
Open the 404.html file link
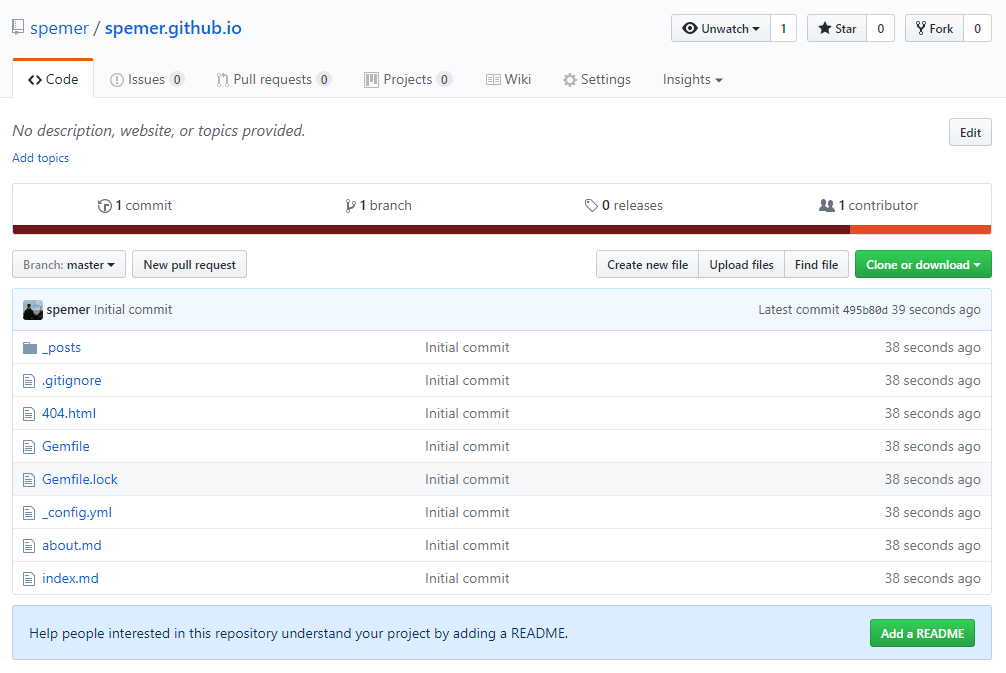69,414
